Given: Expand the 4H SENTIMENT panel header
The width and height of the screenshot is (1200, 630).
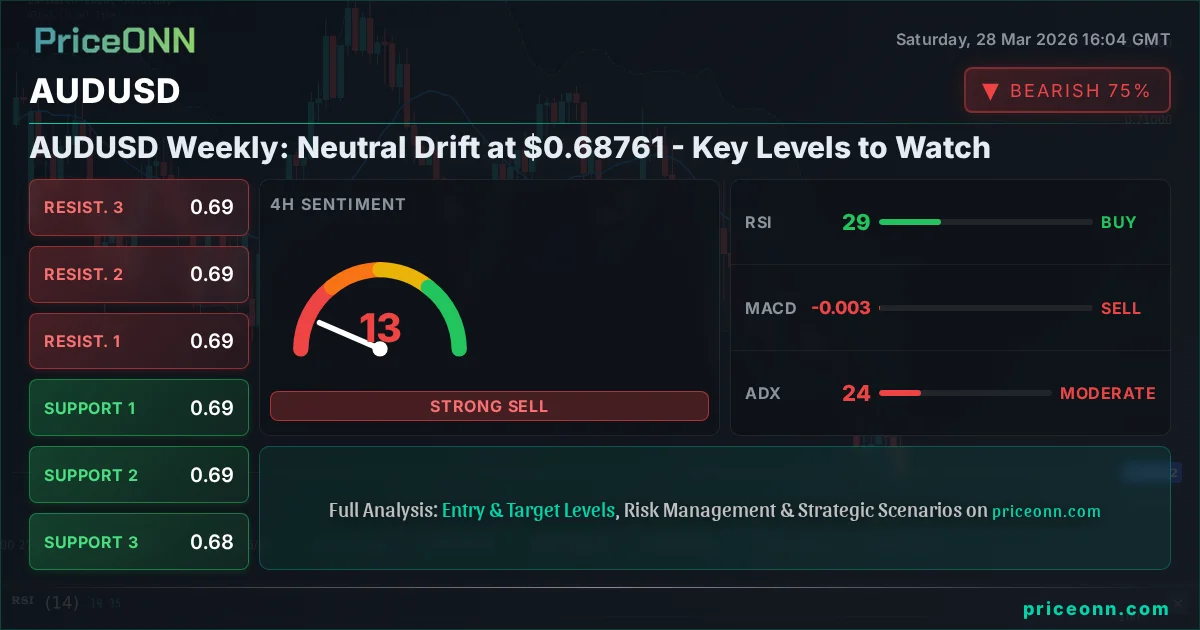Looking at the screenshot, I should click(338, 204).
